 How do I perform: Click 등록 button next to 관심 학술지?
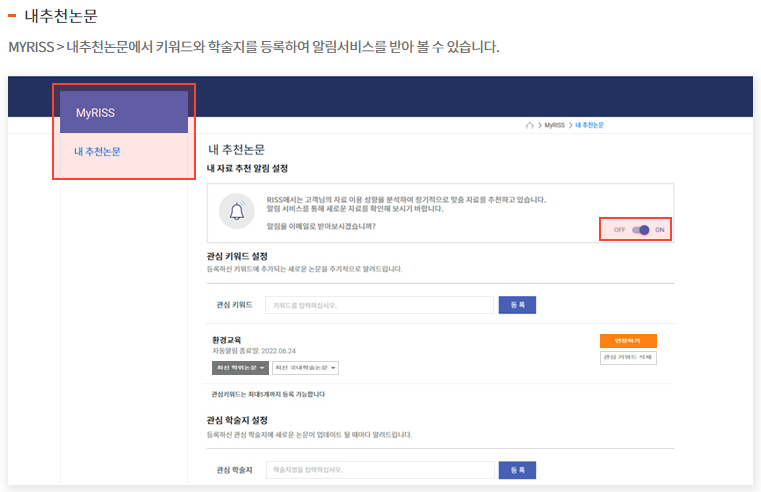[517, 470]
